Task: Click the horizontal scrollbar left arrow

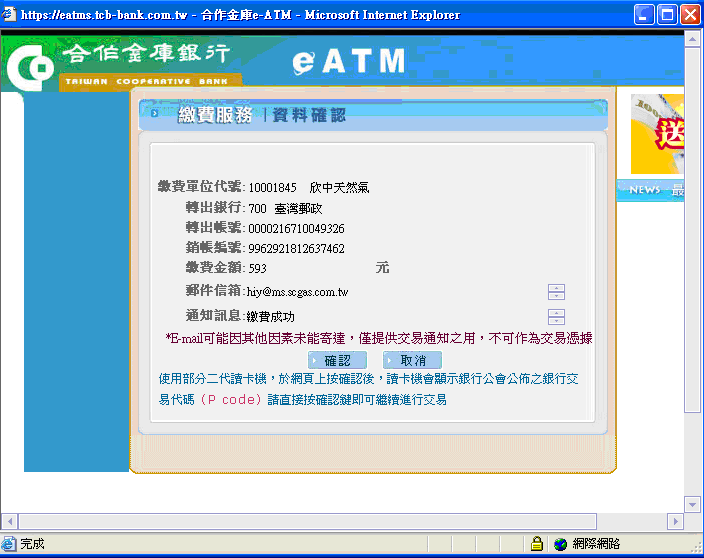Action: [x=9, y=521]
